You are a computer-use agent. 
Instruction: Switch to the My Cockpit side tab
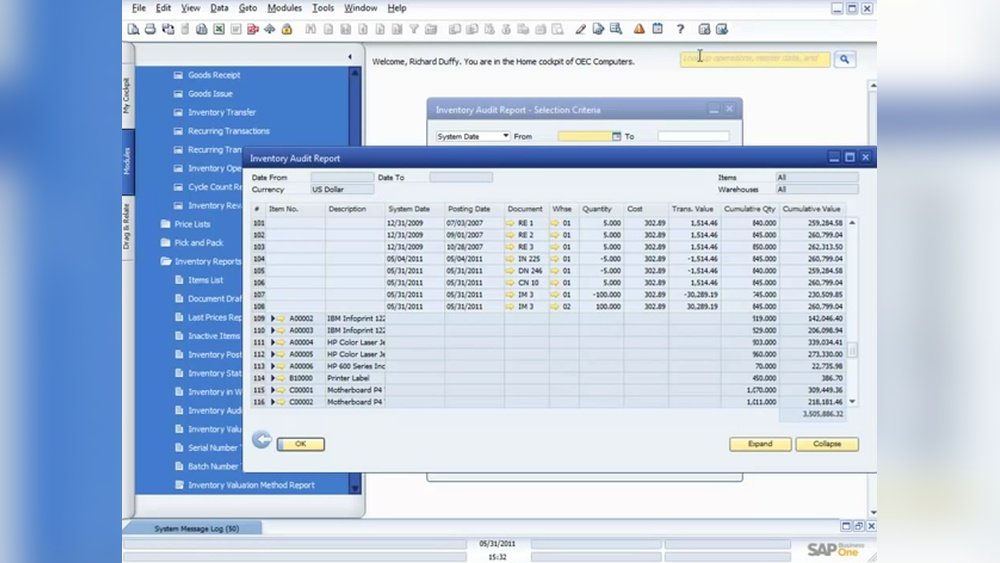(127, 96)
